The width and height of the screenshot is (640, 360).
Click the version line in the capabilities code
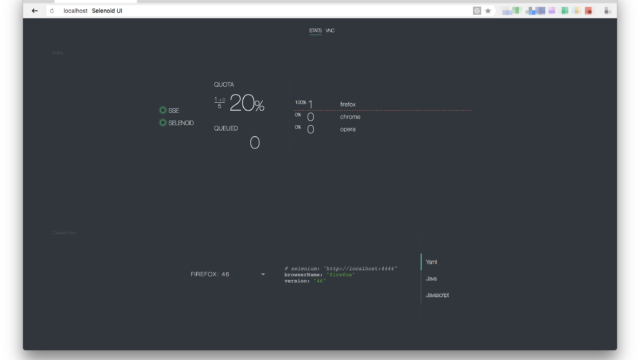(x=305, y=281)
